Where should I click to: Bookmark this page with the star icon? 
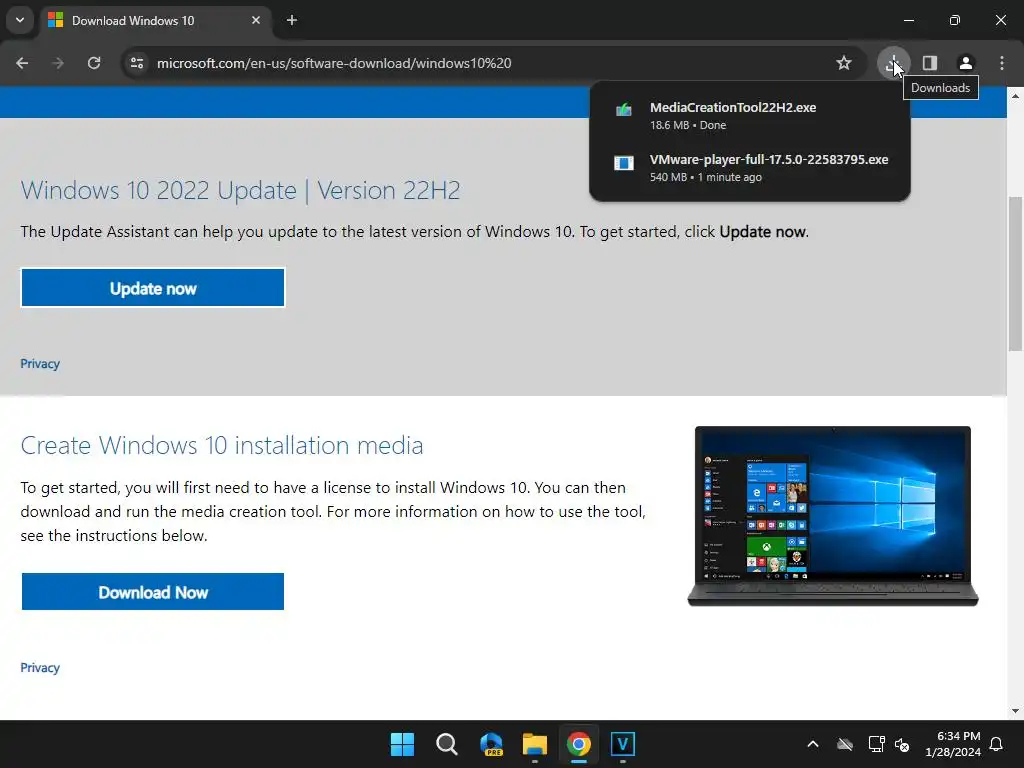(844, 63)
